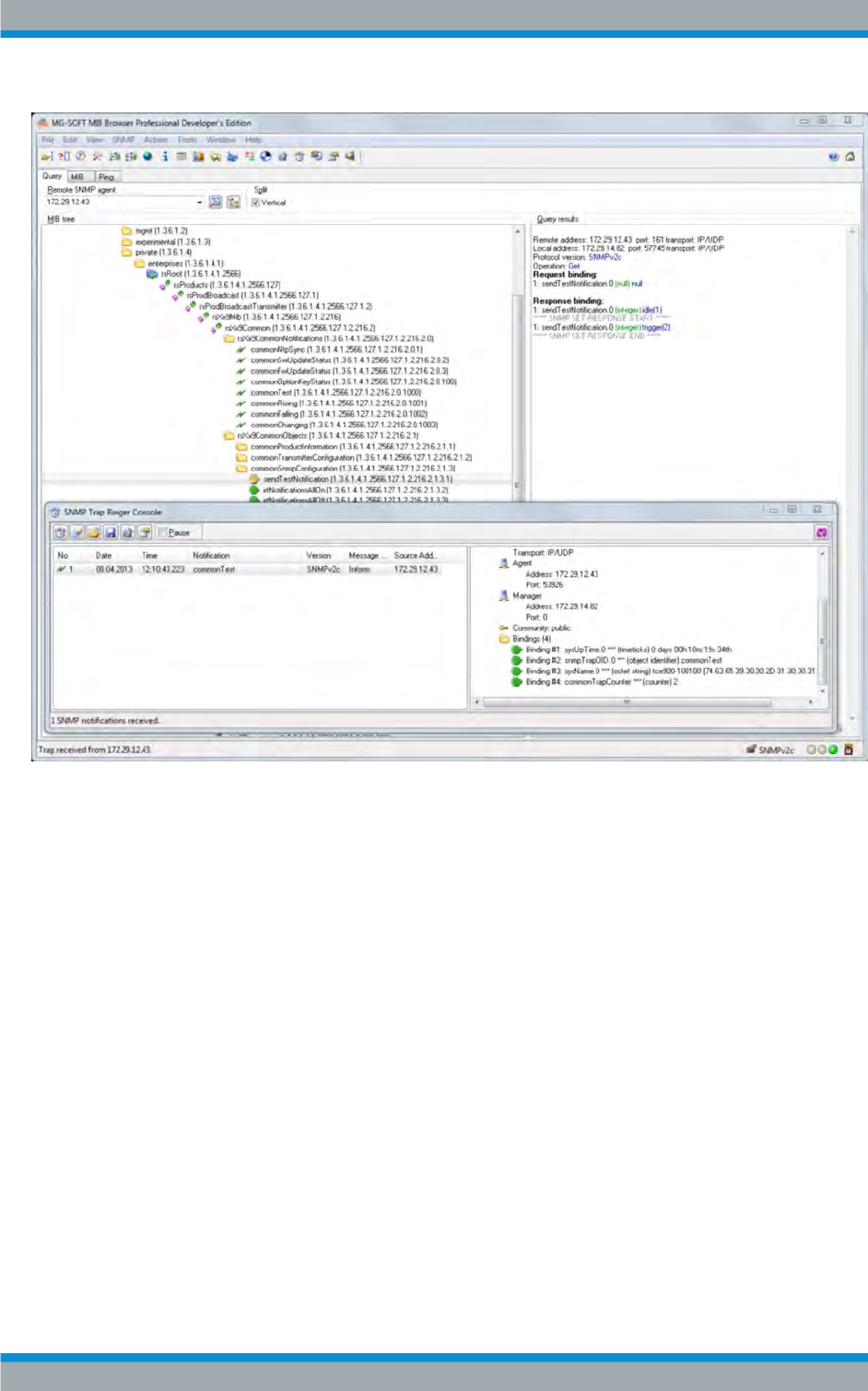
Task: Open the Help menu
Action: tap(253, 140)
